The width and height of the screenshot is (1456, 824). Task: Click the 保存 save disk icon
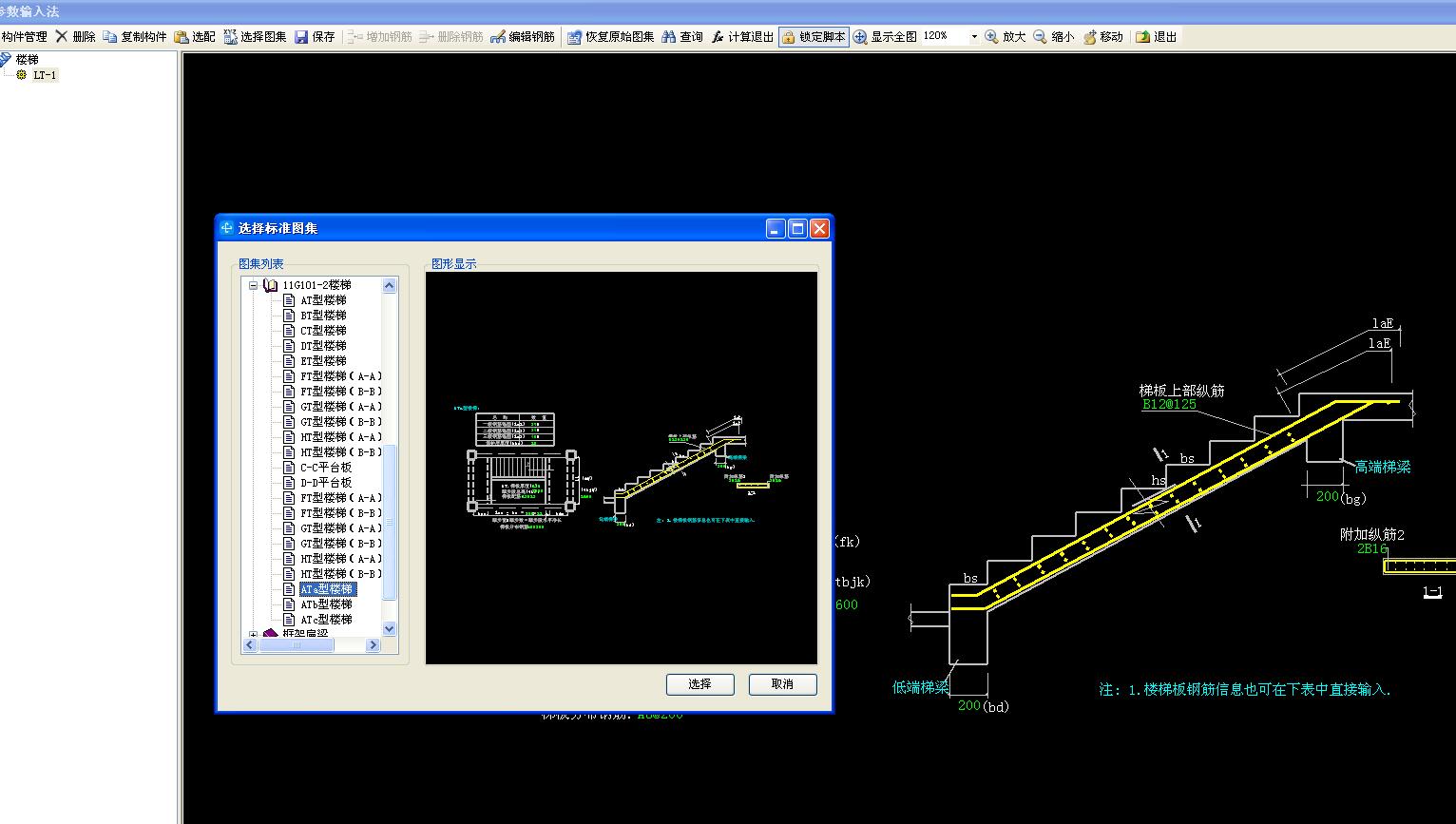click(301, 36)
